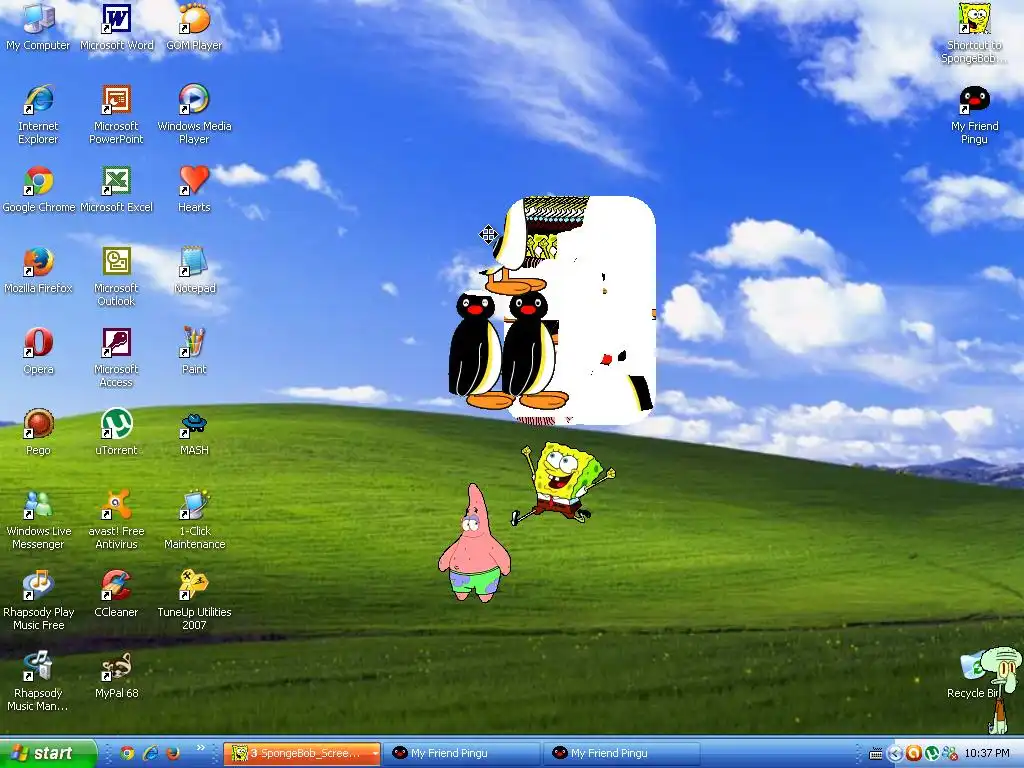The image size is (1024, 768).
Task: Click the Rhapsody Play Music Free icon
Action: [x=38, y=600]
